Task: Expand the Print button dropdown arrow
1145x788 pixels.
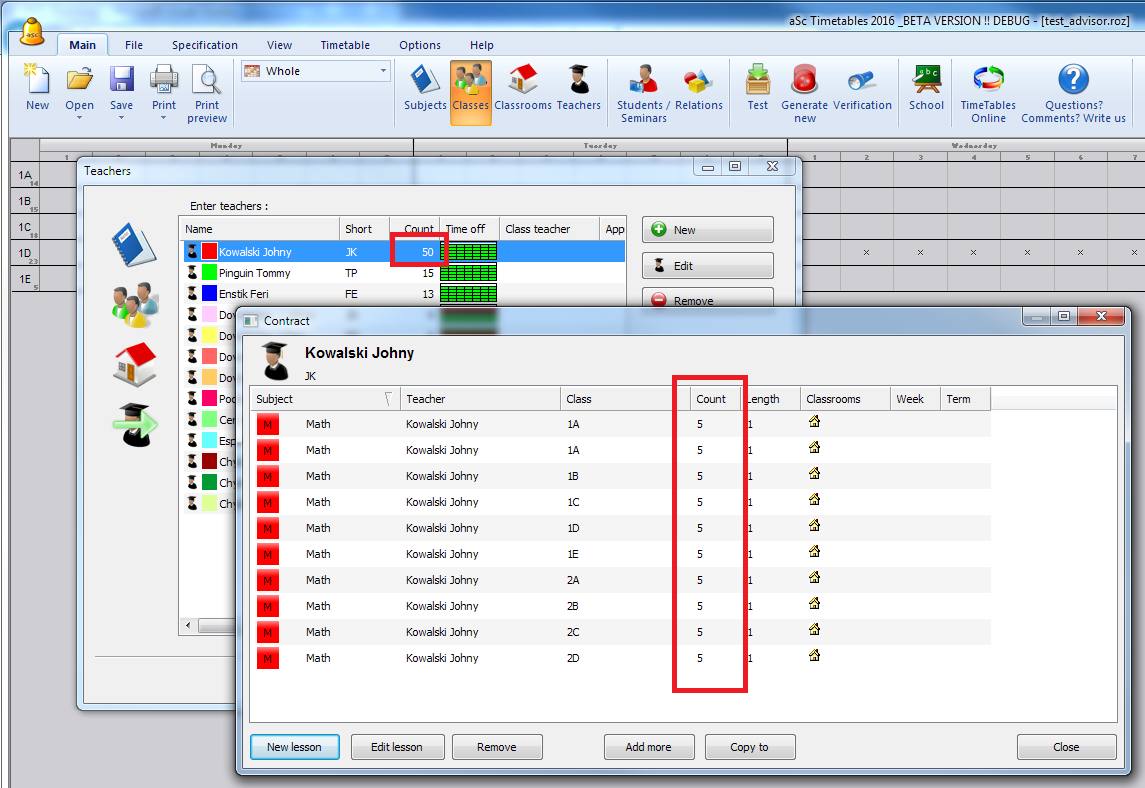Action: point(164,118)
